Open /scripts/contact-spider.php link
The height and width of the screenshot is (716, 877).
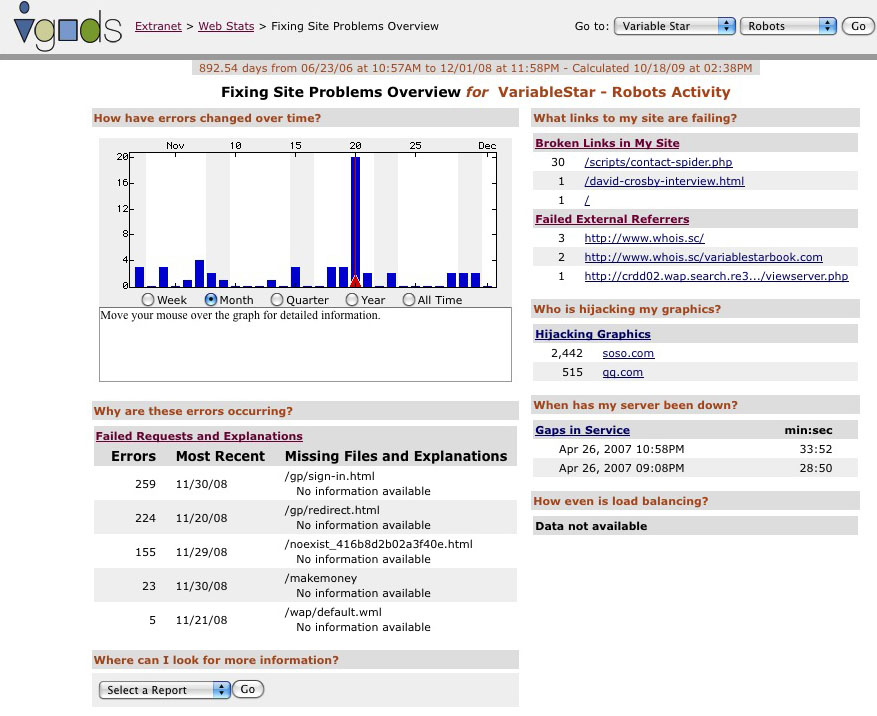coord(658,162)
